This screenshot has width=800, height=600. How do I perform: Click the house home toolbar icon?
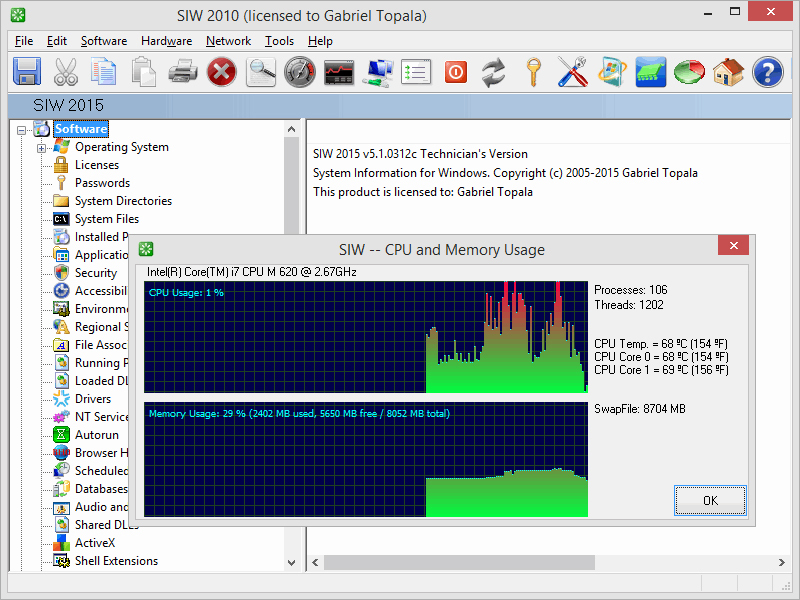(x=729, y=72)
